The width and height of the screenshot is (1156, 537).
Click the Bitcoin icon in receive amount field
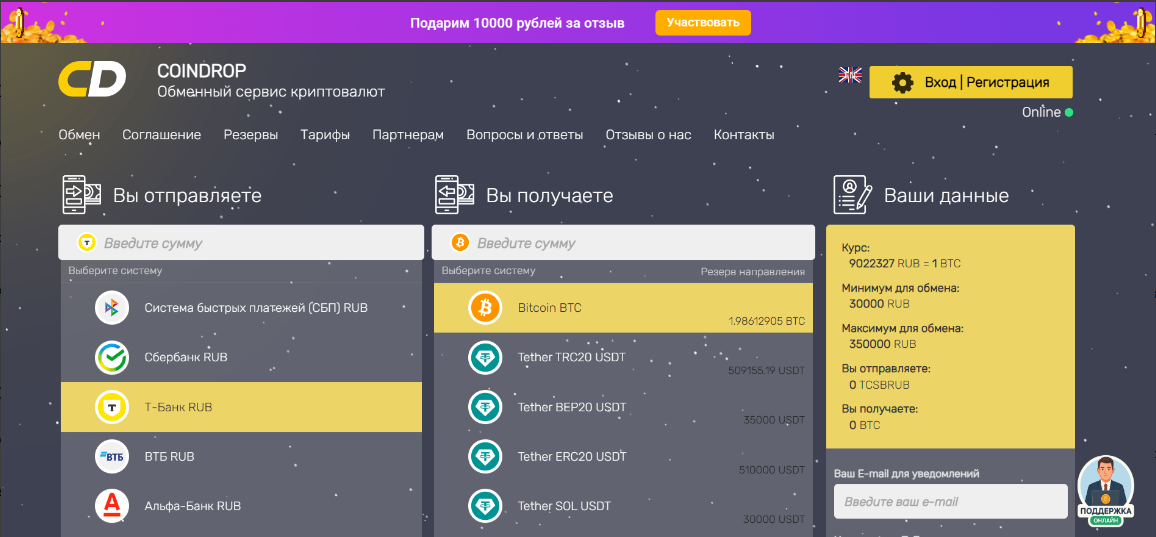[460, 243]
